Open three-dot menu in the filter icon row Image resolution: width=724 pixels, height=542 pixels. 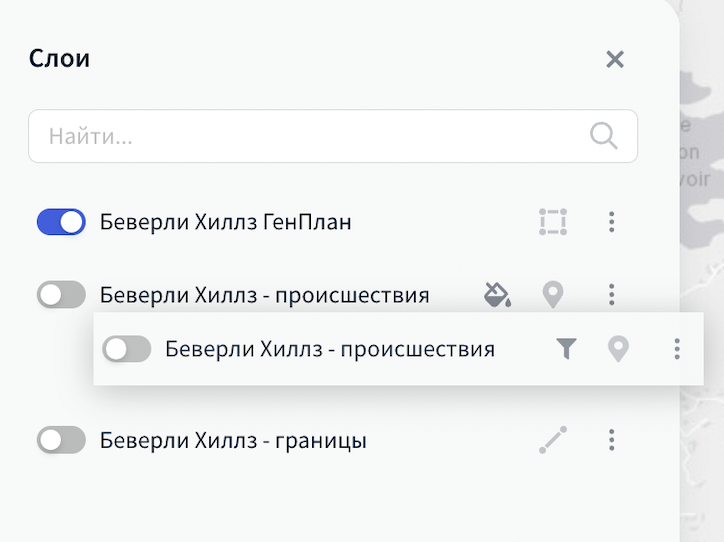(x=677, y=349)
